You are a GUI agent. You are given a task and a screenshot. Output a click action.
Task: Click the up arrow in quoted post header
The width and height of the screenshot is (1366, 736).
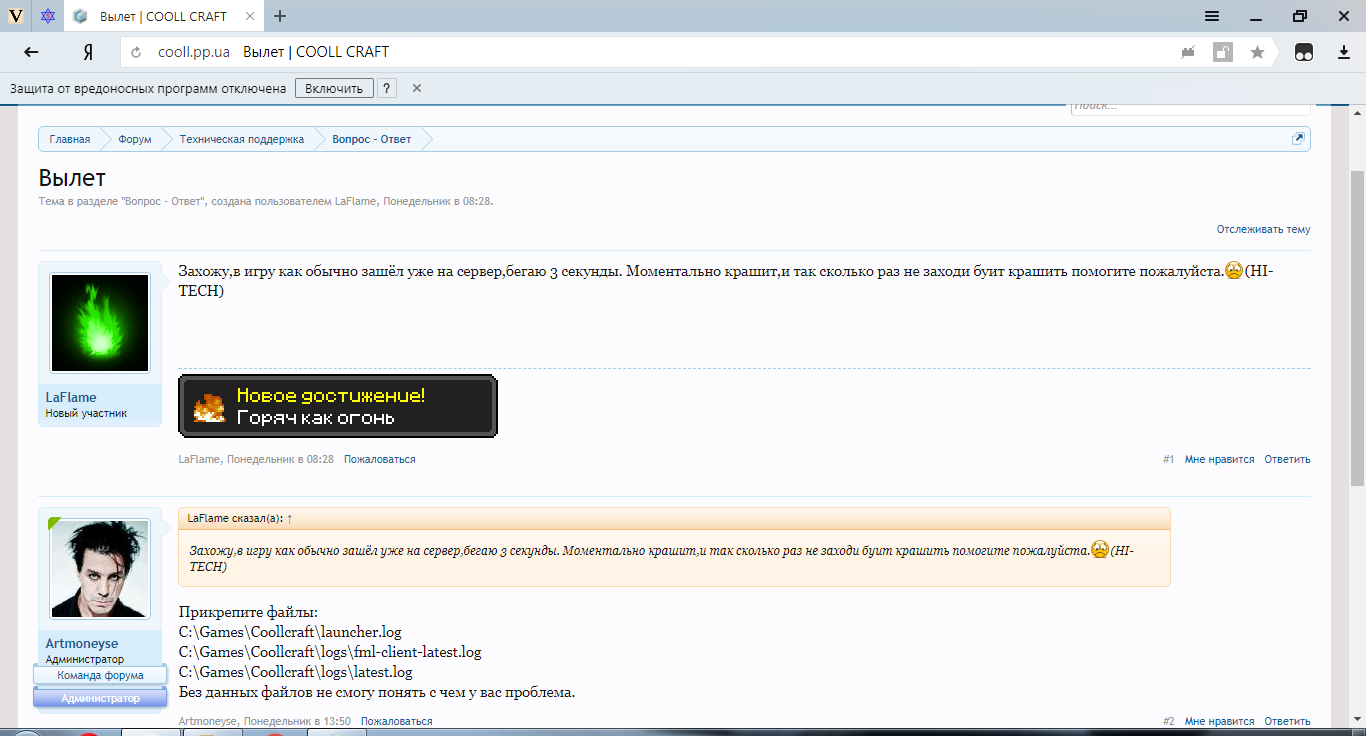tap(290, 518)
